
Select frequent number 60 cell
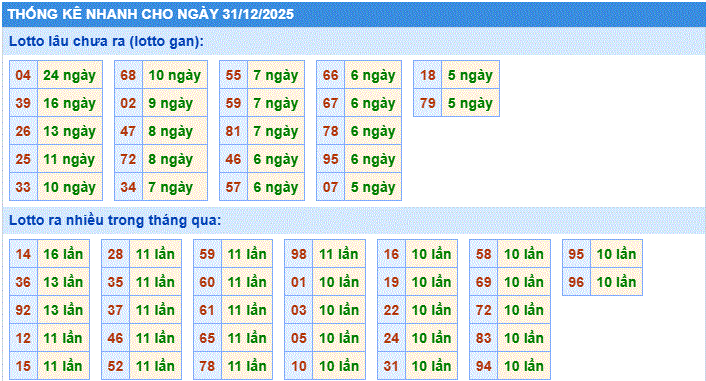tap(208, 281)
